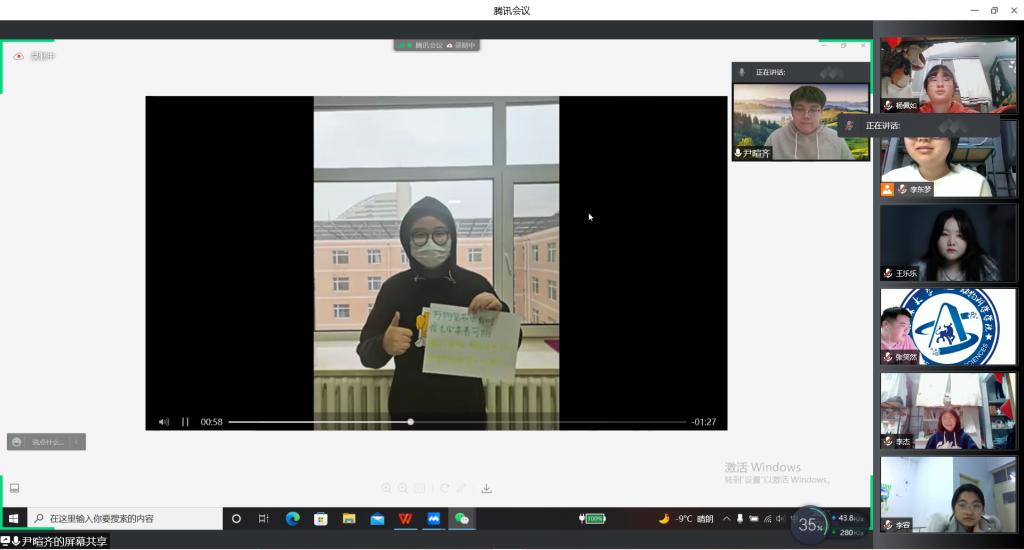Expand the chat bar arrow
The height and width of the screenshot is (550, 1024).
coord(77,442)
